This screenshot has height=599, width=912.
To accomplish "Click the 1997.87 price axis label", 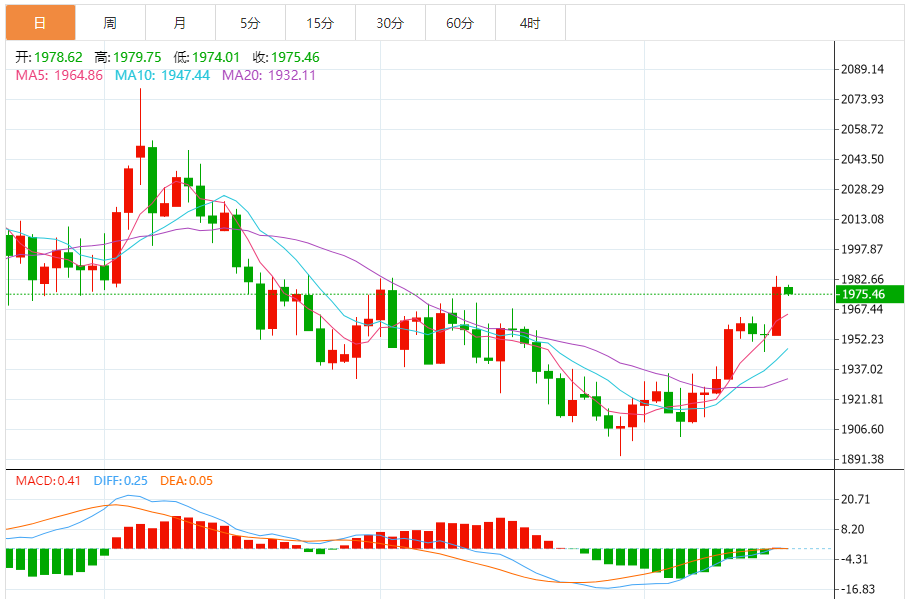I will [x=862, y=249].
